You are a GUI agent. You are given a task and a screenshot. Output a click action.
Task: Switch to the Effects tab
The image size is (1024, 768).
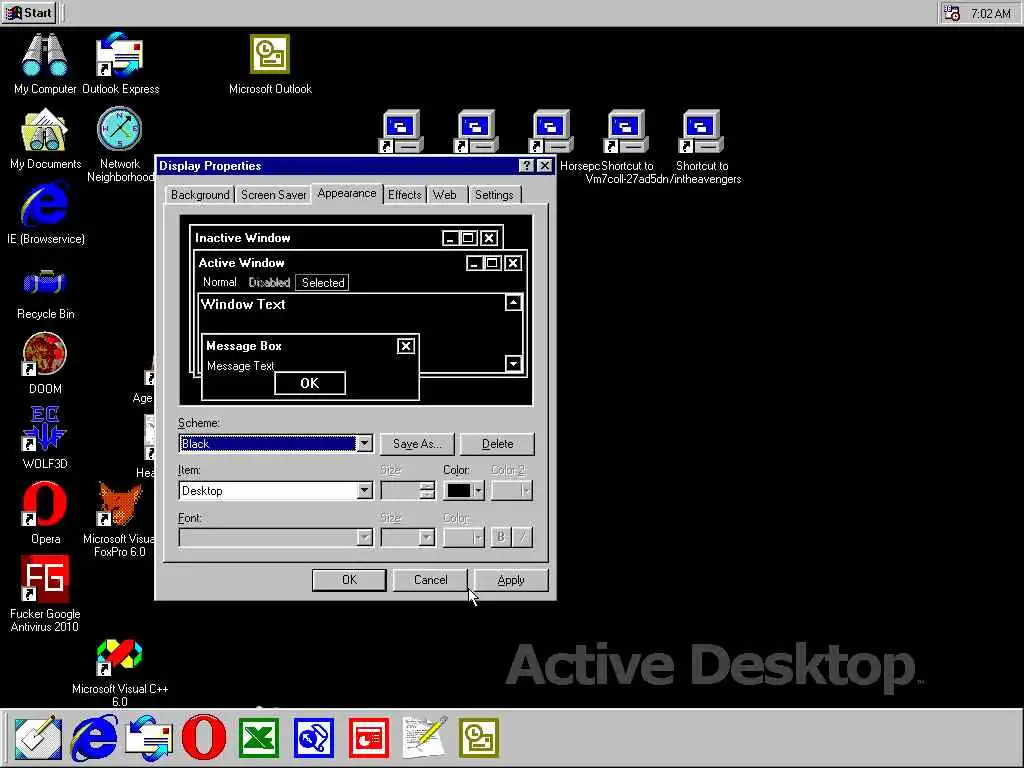point(404,195)
